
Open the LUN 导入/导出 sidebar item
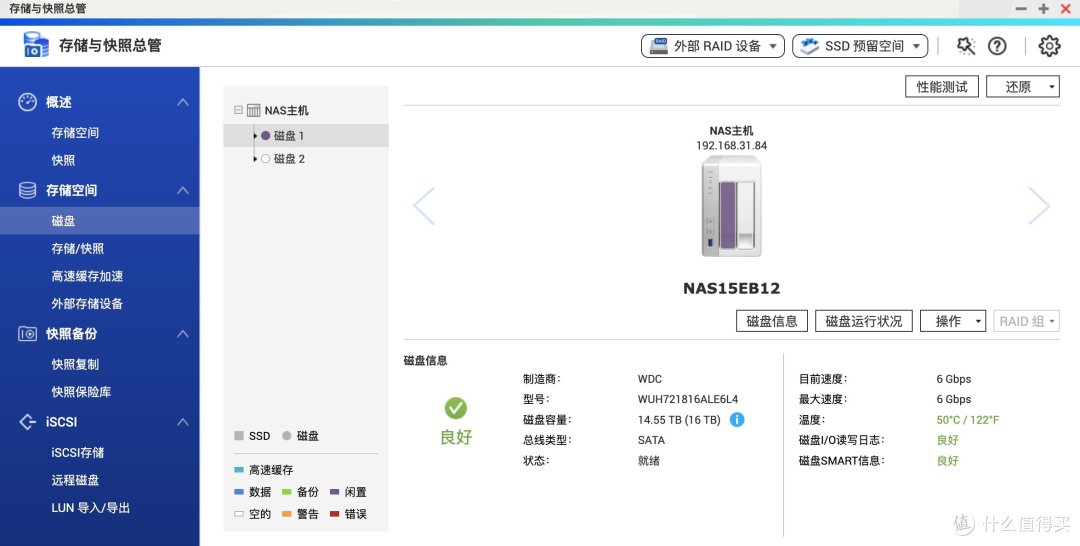click(91, 507)
